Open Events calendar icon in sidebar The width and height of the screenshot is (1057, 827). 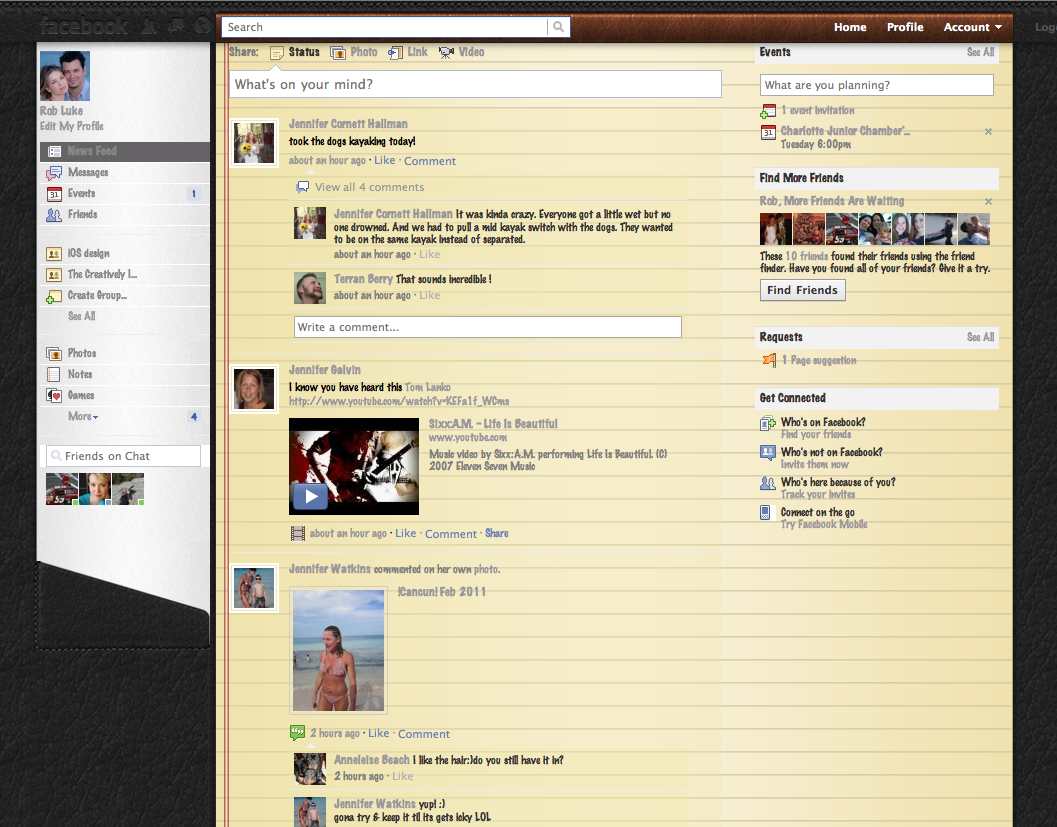click(54, 195)
